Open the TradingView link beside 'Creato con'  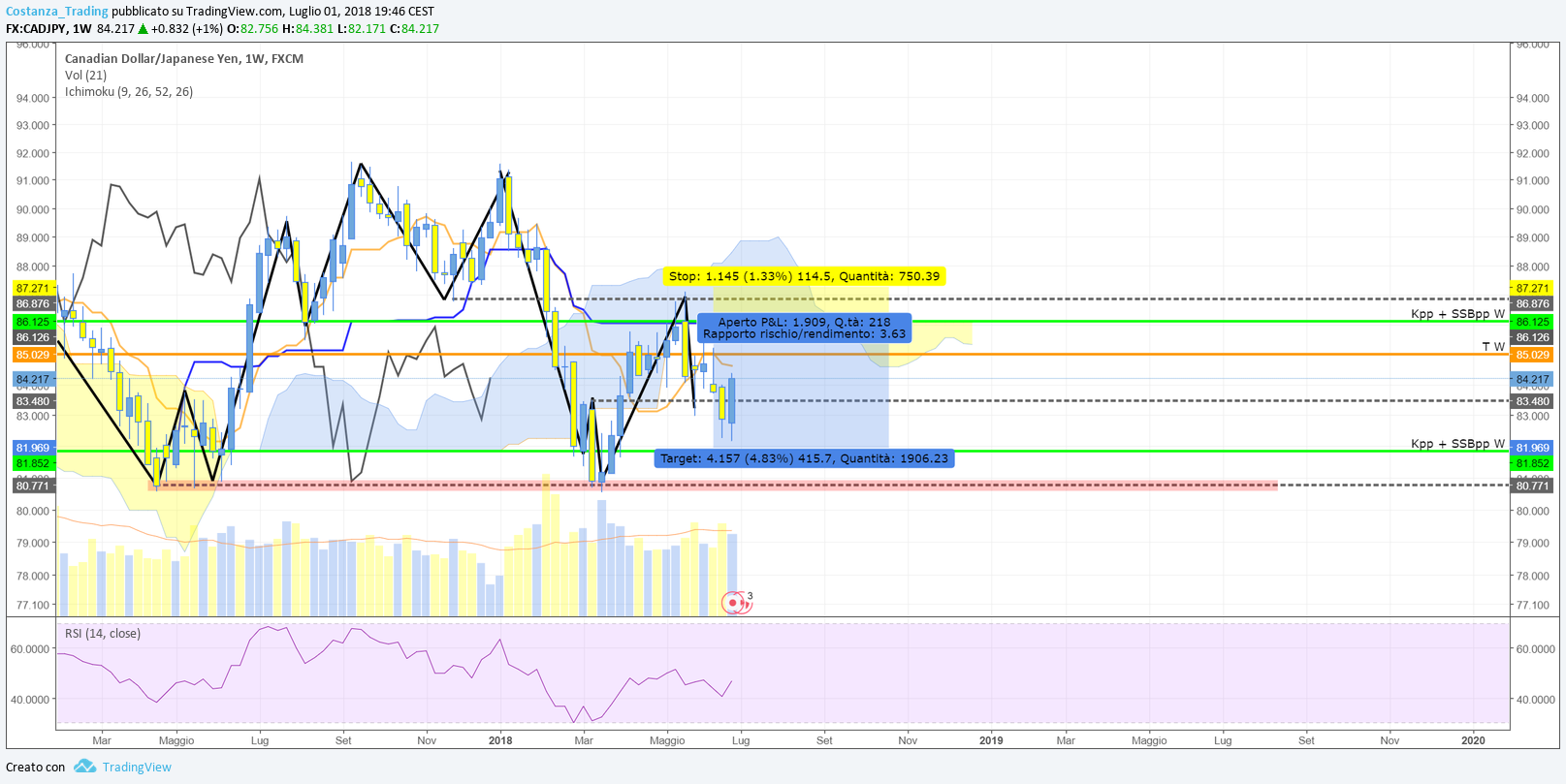(137, 767)
